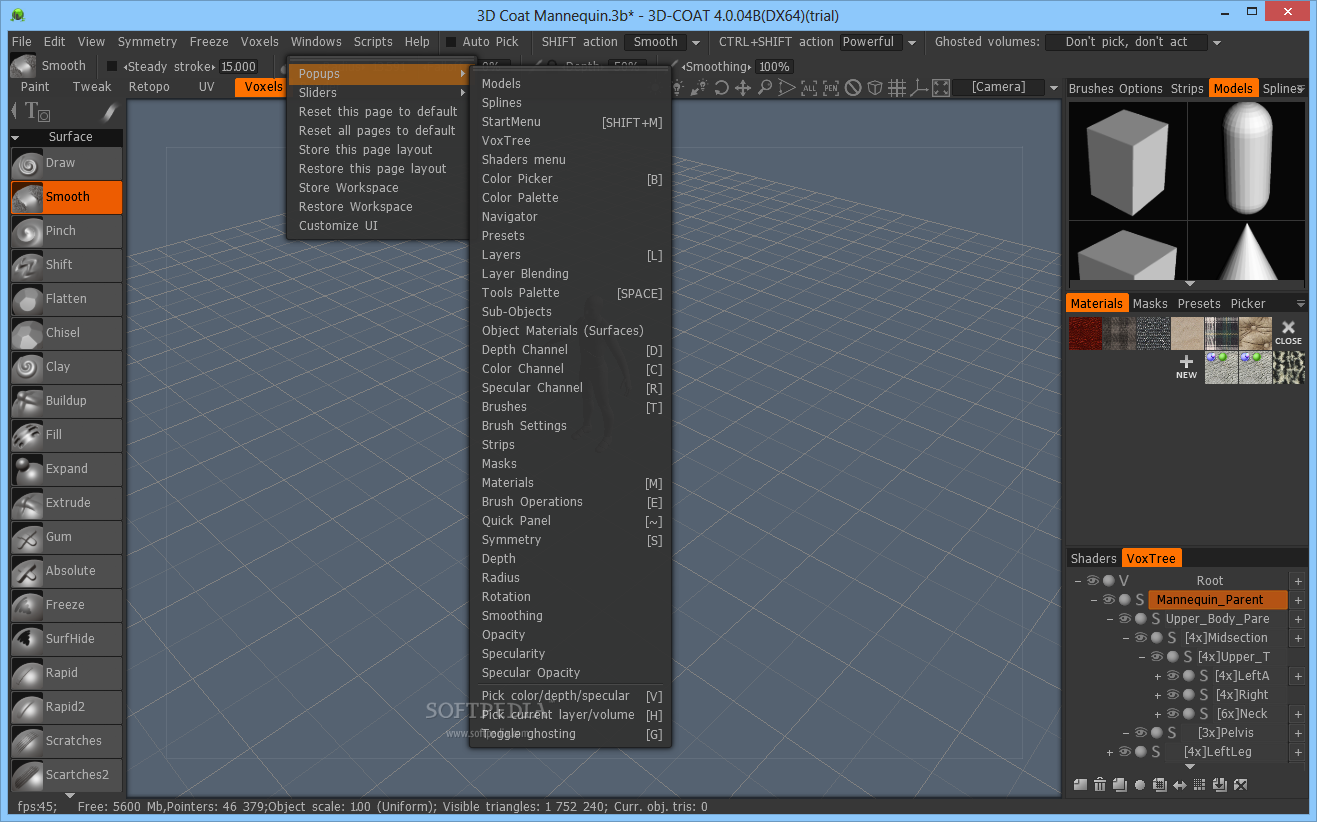Toggle visibility eye of Root
1317x822 pixels.
click(1093, 581)
